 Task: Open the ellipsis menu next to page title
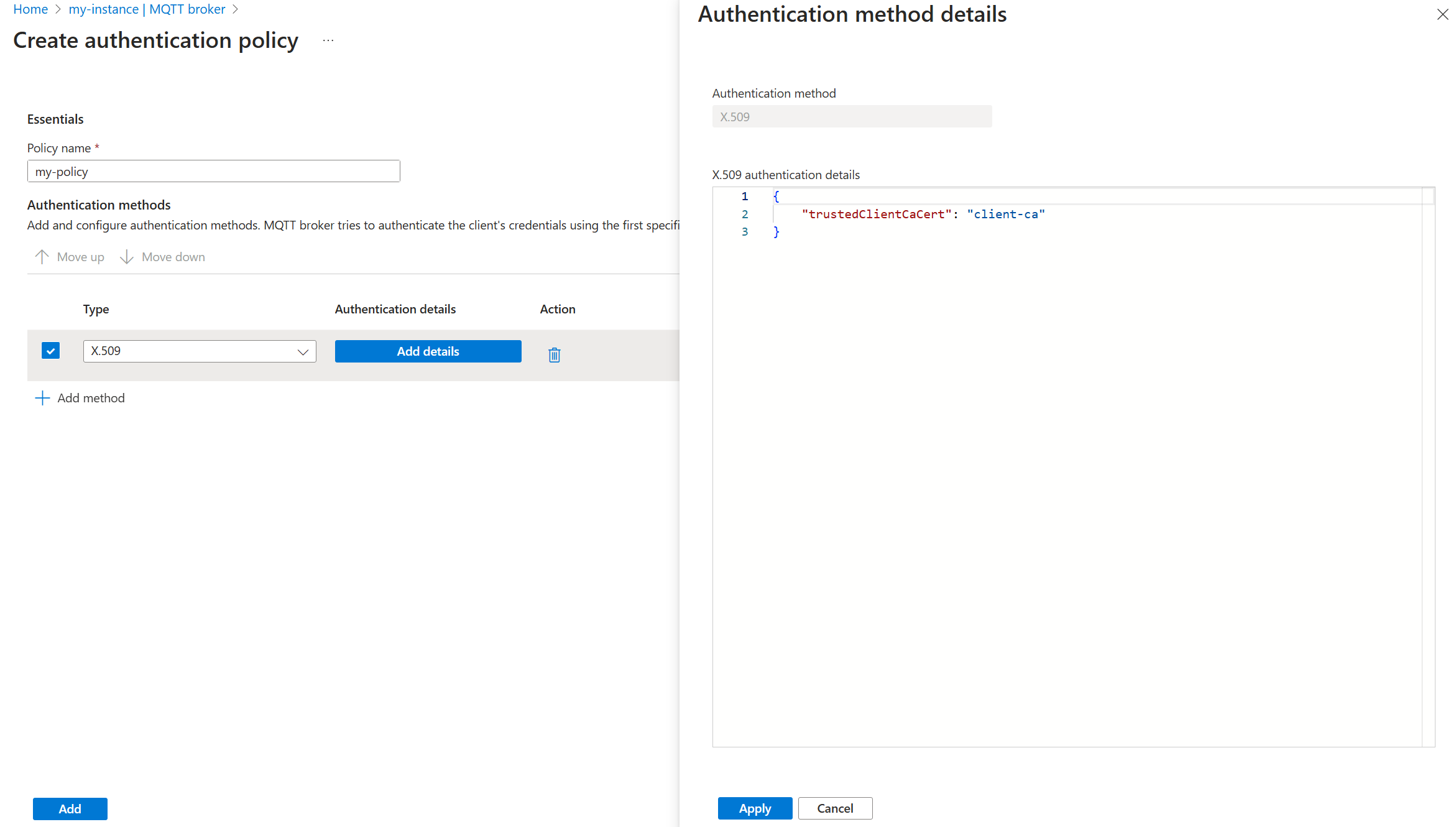coord(328,40)
